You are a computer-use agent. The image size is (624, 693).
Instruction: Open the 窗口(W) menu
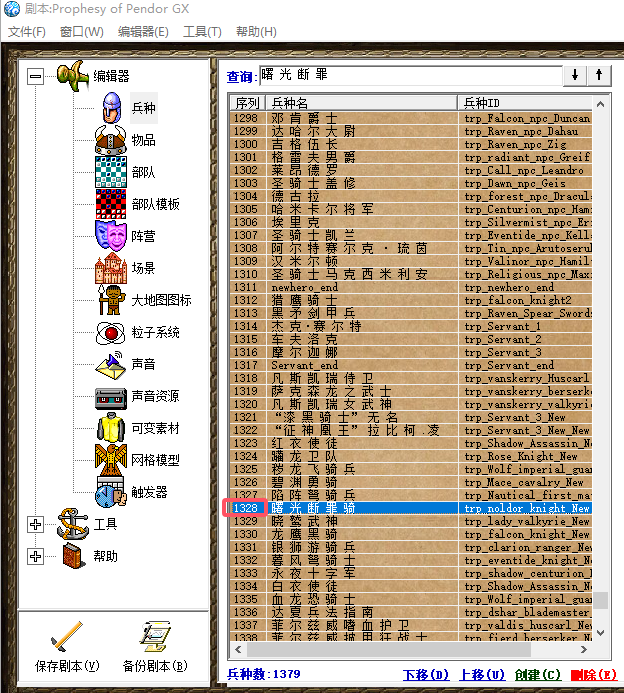pyautogui.click(x=81, y=32)
